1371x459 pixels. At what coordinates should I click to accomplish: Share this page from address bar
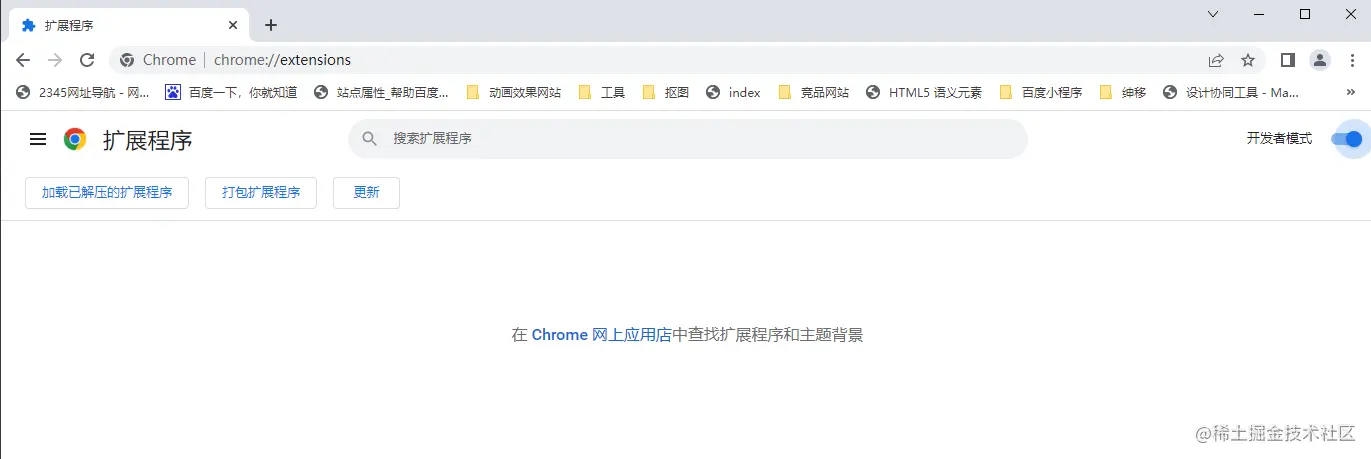(1216, 60)
